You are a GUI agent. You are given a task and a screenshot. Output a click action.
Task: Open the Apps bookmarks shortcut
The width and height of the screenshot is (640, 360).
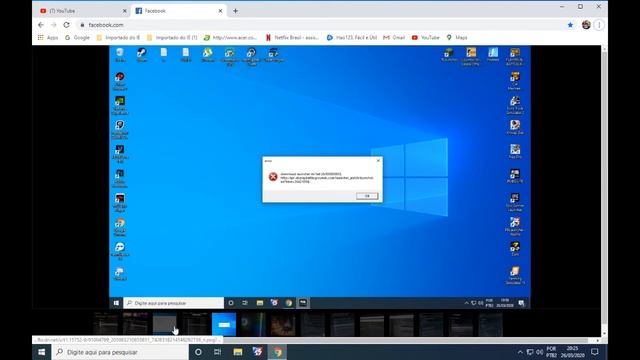click(48, 38)
